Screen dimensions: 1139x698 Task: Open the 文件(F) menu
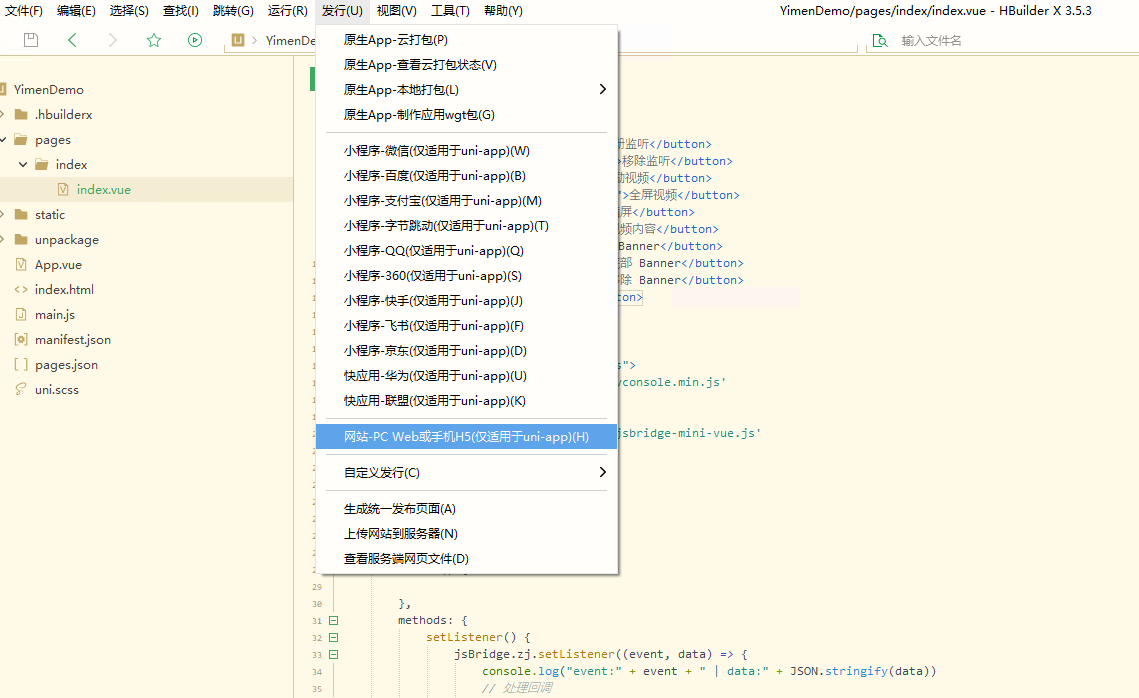tap(24, 11)
